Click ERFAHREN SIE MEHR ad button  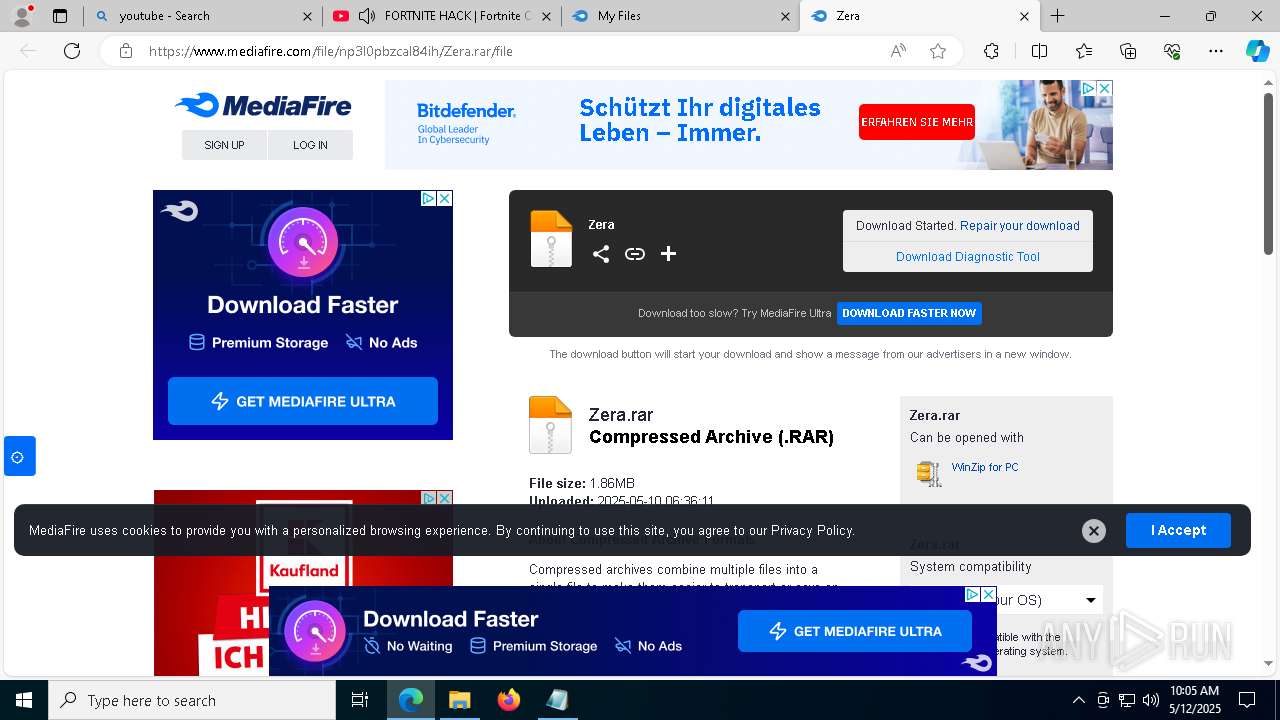(917, 122)
